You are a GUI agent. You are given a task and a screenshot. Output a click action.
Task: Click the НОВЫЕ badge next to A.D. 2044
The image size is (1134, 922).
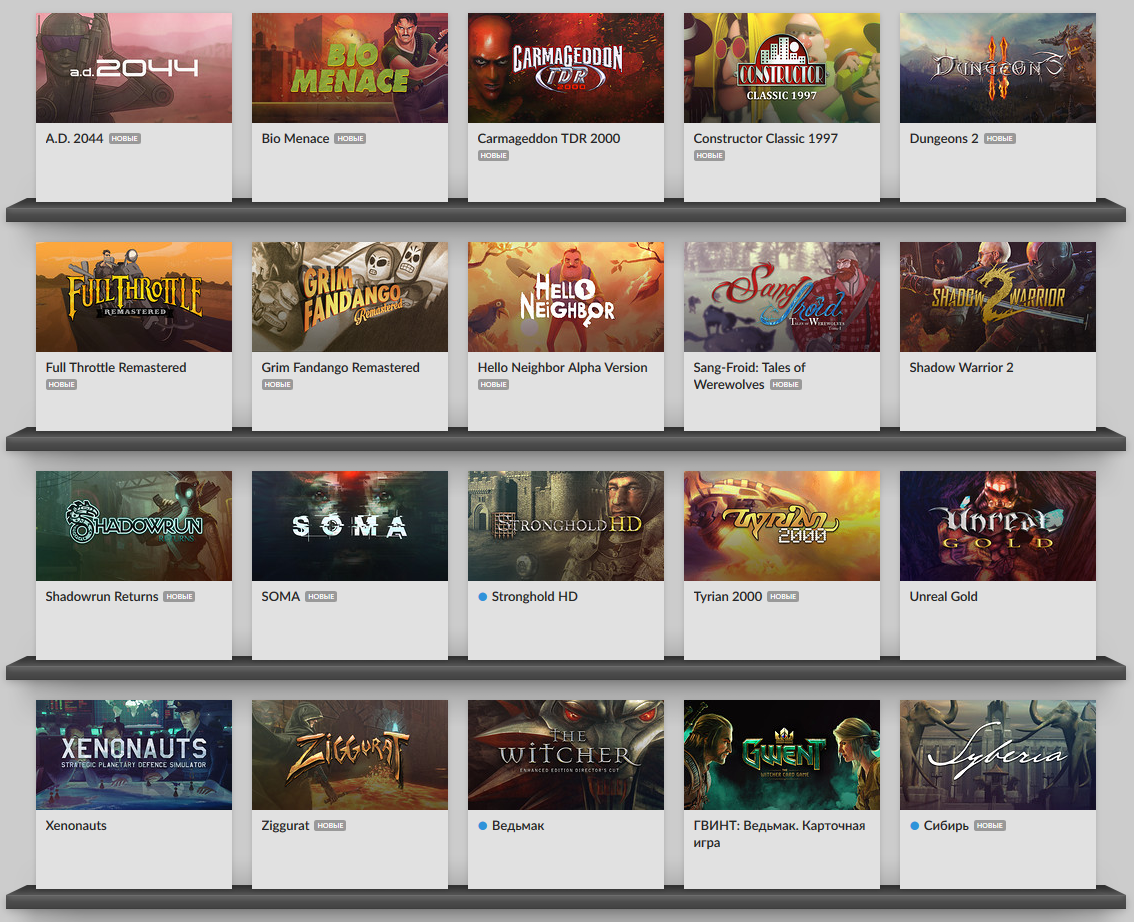(124, 138)
